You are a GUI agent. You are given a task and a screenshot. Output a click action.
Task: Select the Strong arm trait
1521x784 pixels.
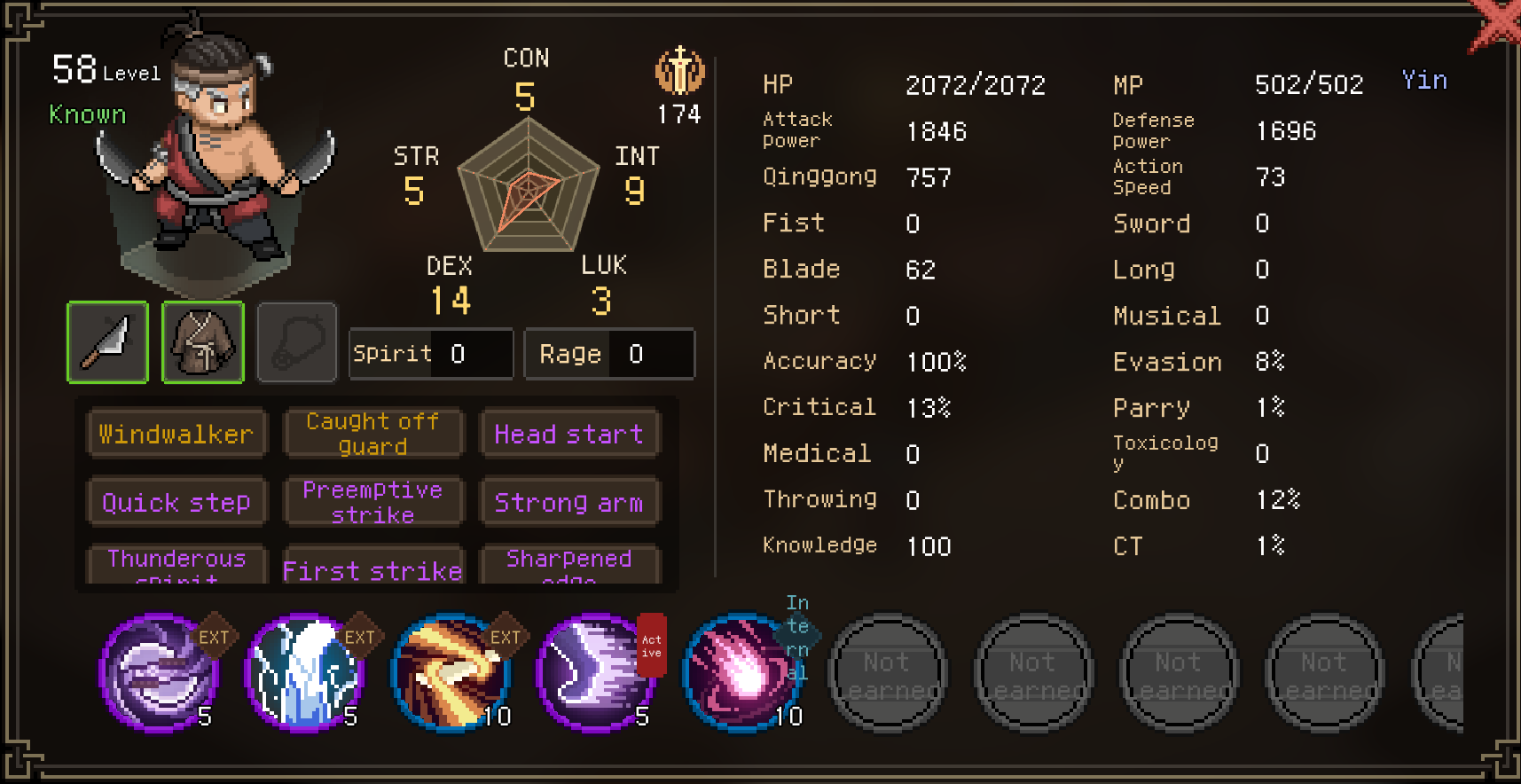tap(569, 502)
